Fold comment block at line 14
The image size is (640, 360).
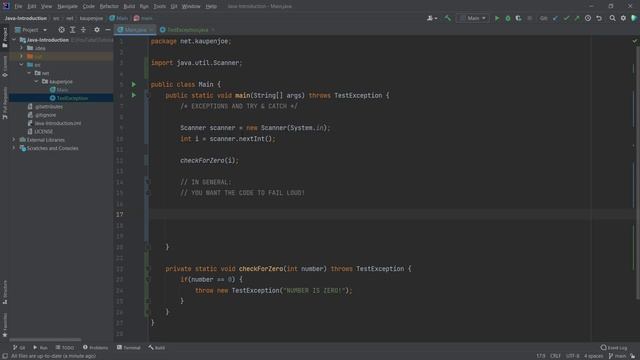point(148,182)
